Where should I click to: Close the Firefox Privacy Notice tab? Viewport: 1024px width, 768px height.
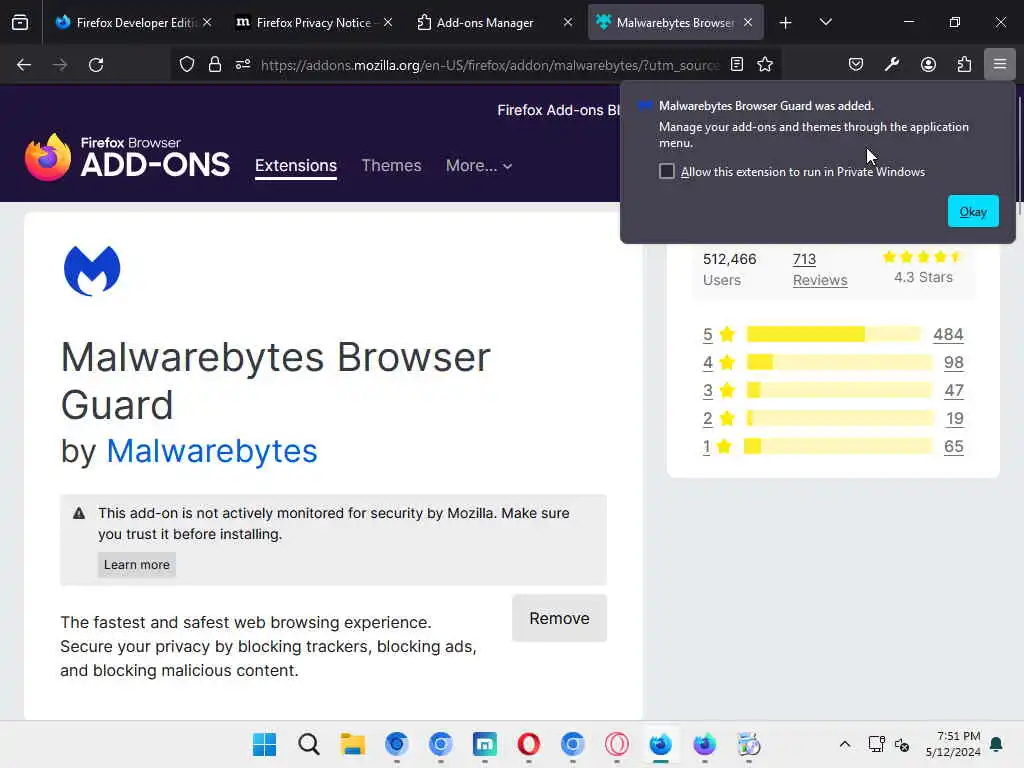(388, 22)
